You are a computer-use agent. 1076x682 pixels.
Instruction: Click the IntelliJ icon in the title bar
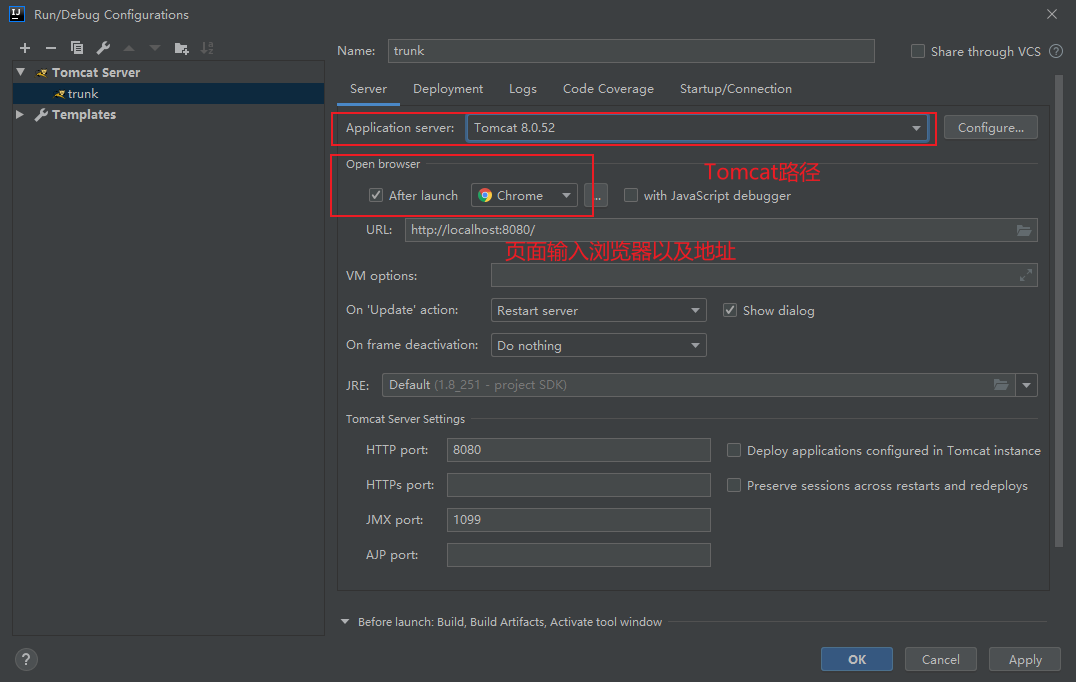[x=17, y=14]
